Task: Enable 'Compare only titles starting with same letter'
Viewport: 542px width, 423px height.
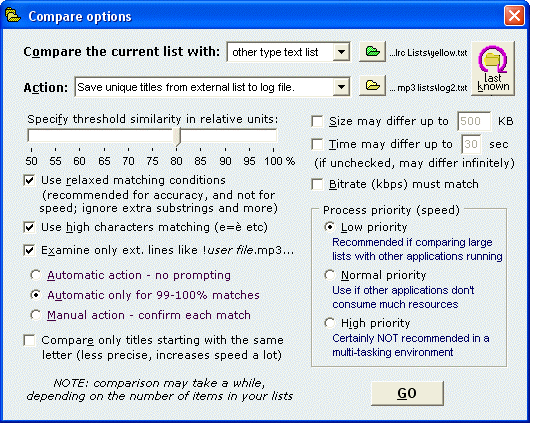Action: tap(29, 340)
